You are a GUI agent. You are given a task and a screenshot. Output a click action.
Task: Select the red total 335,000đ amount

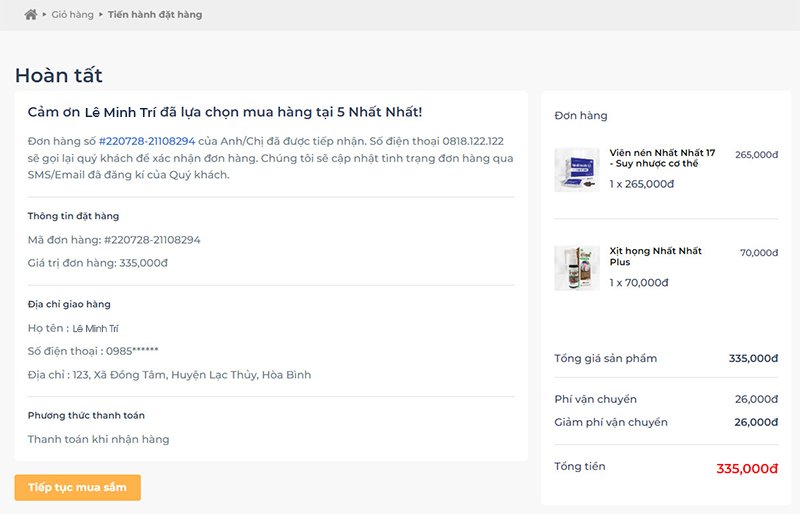747,469
